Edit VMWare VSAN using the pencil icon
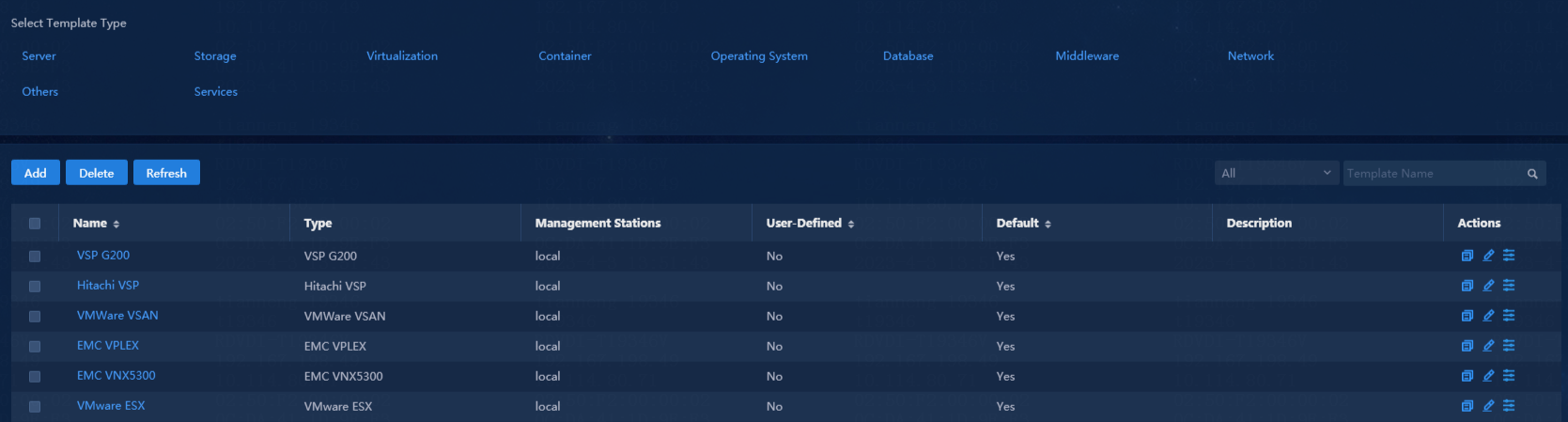This screenshot has width=1568, height=422. [1488, 316]
